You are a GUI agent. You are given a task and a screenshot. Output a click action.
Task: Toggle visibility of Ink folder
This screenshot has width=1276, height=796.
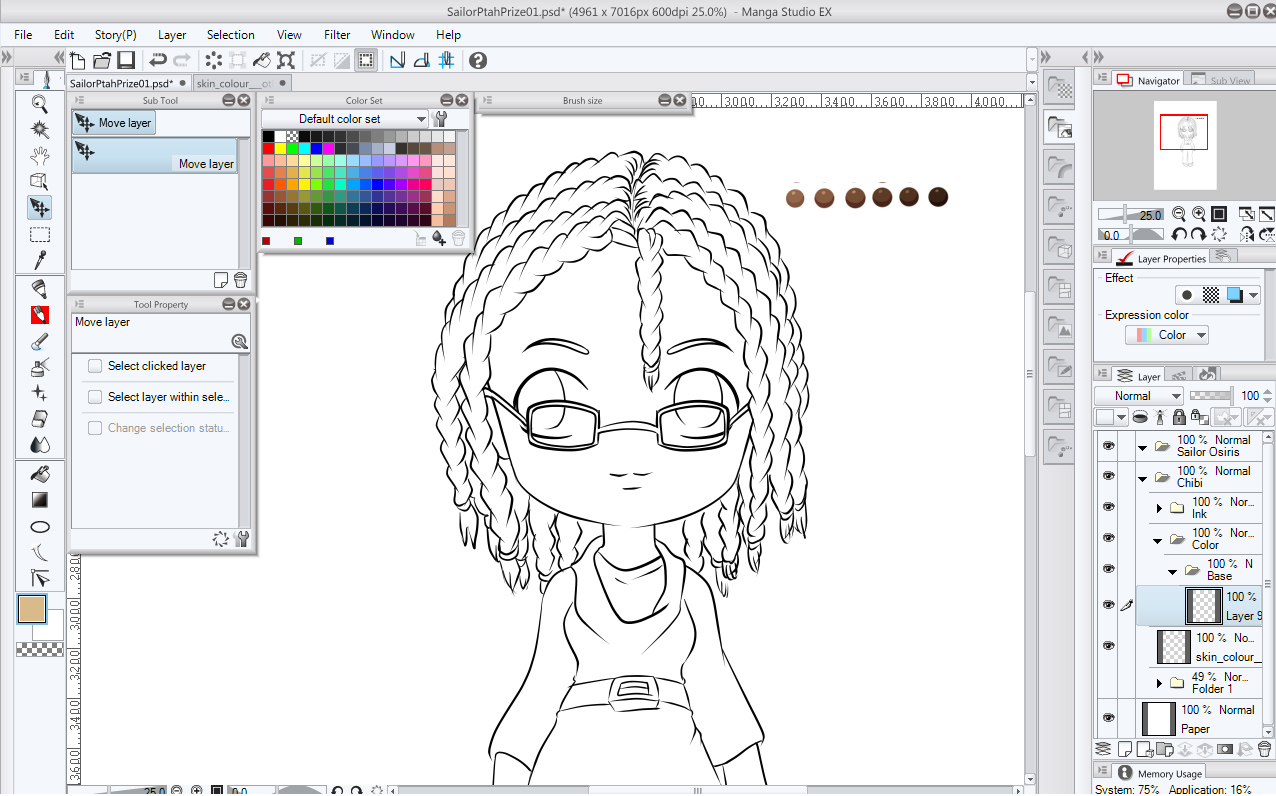point(1108,508)
